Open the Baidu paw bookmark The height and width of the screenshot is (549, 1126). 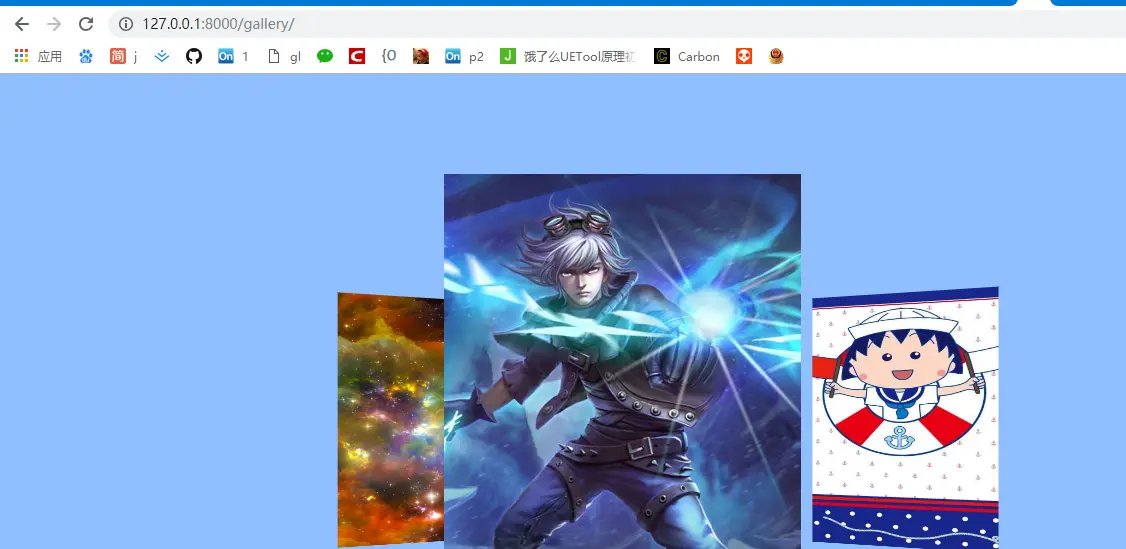[86, 56]
